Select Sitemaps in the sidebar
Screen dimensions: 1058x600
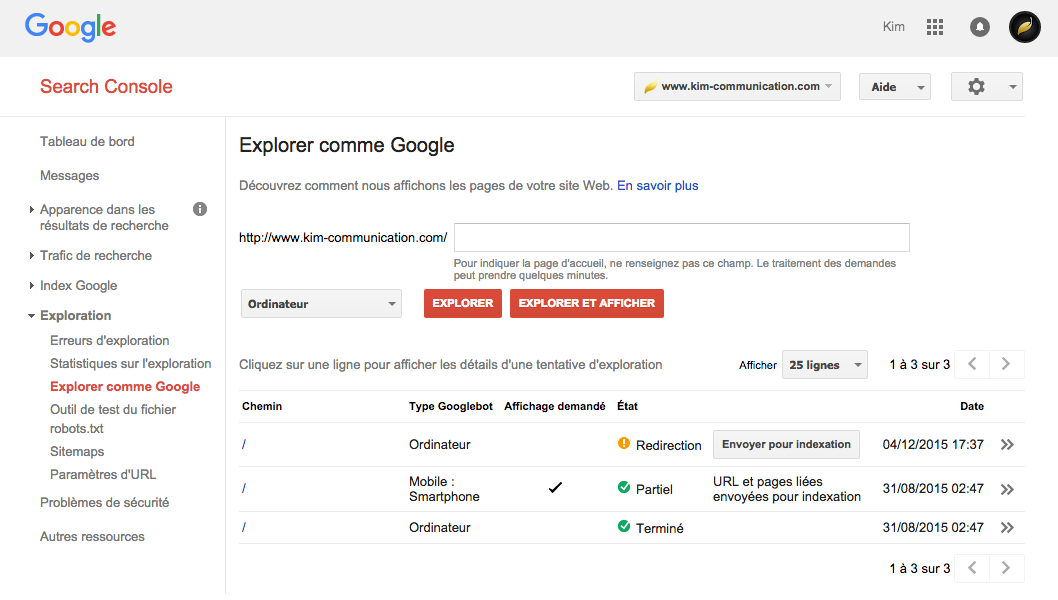click(77, 452)
